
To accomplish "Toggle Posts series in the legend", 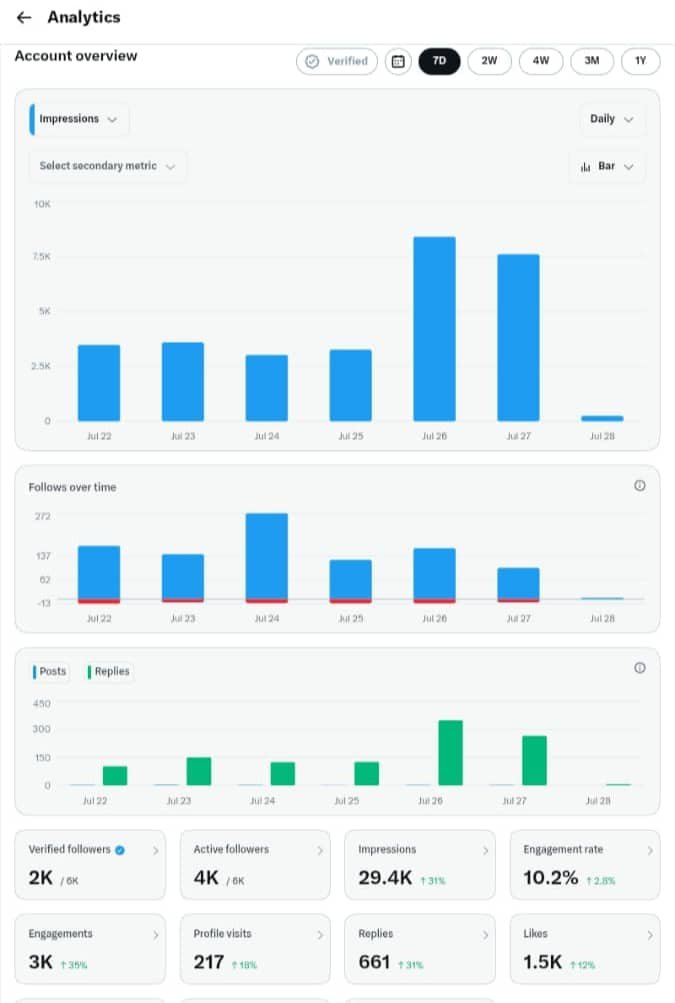I will (x=49, y=672).
